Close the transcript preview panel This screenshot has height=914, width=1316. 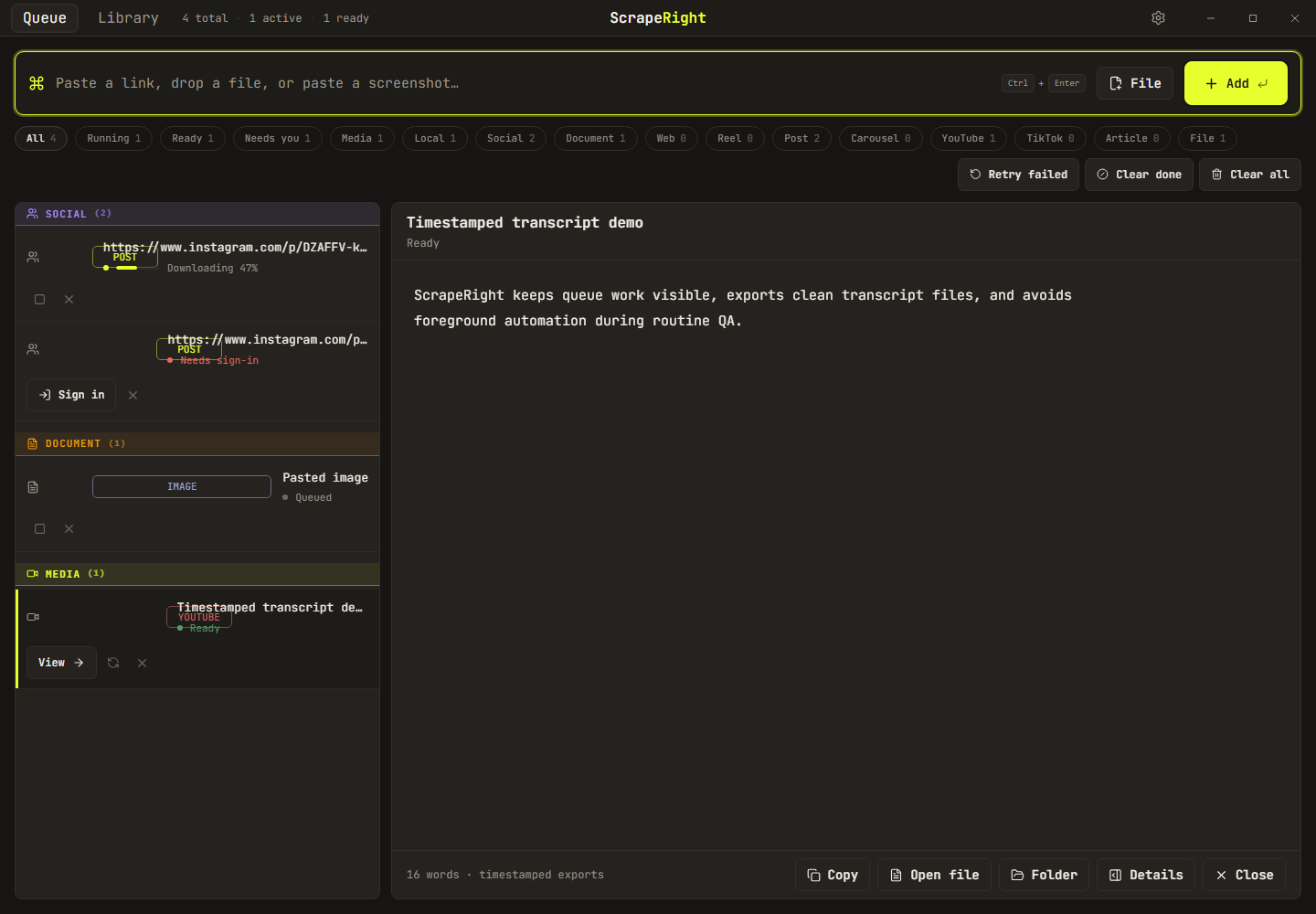click(1245, 875)
